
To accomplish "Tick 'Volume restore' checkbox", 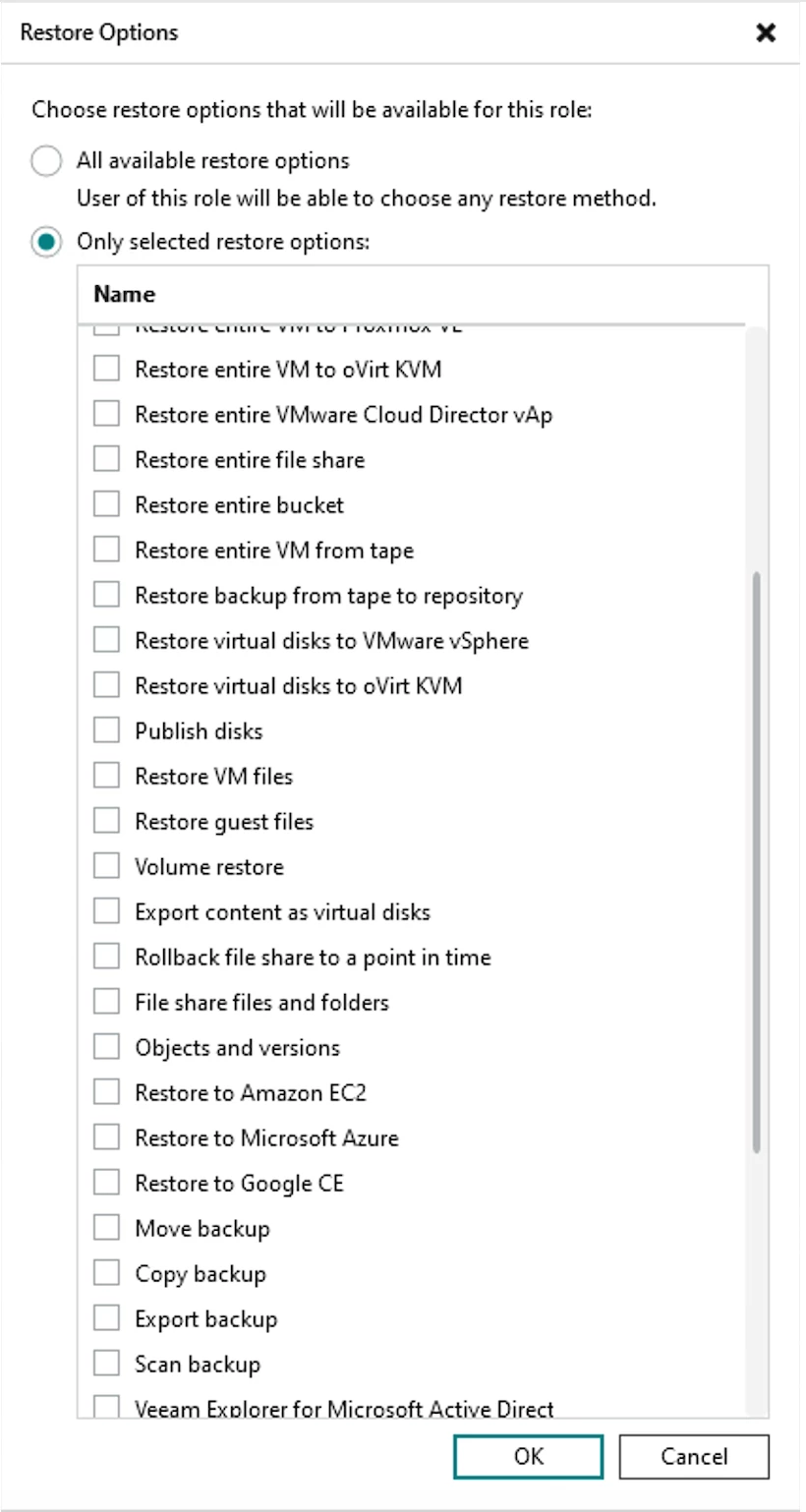I will click(x=106, y=867).
